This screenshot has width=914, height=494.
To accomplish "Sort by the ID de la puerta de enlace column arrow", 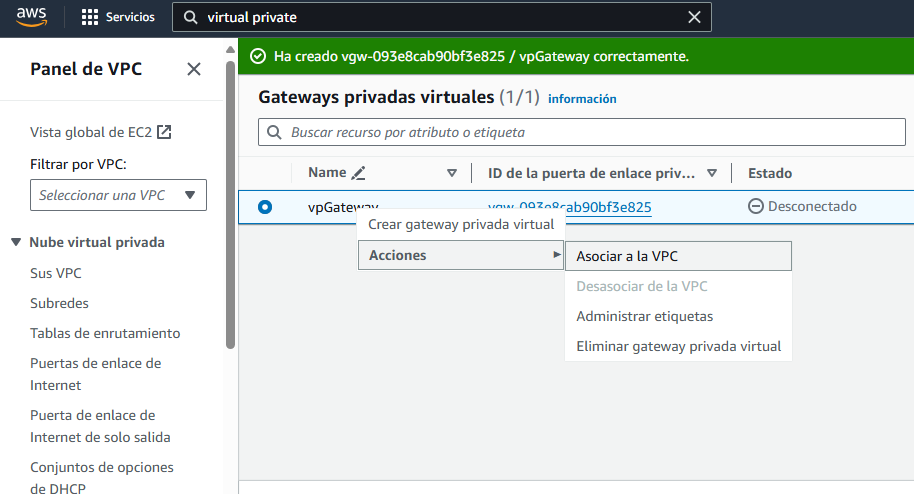I will (712, 173).
